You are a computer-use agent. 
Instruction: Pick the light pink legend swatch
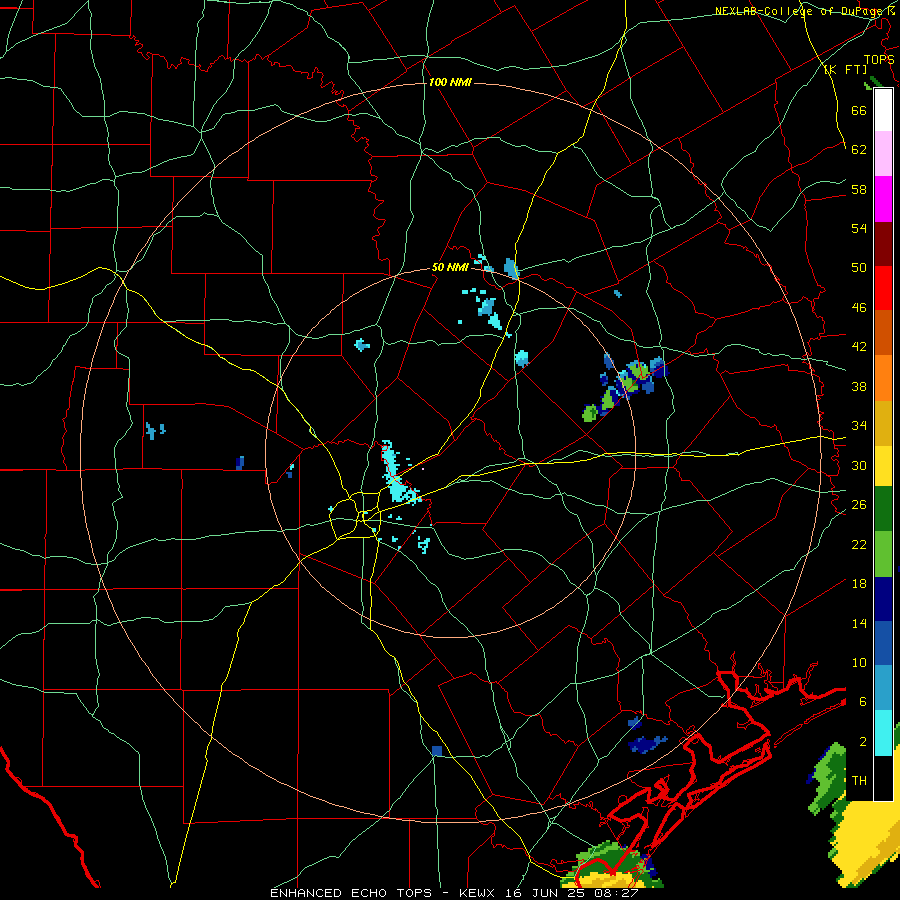883,153
